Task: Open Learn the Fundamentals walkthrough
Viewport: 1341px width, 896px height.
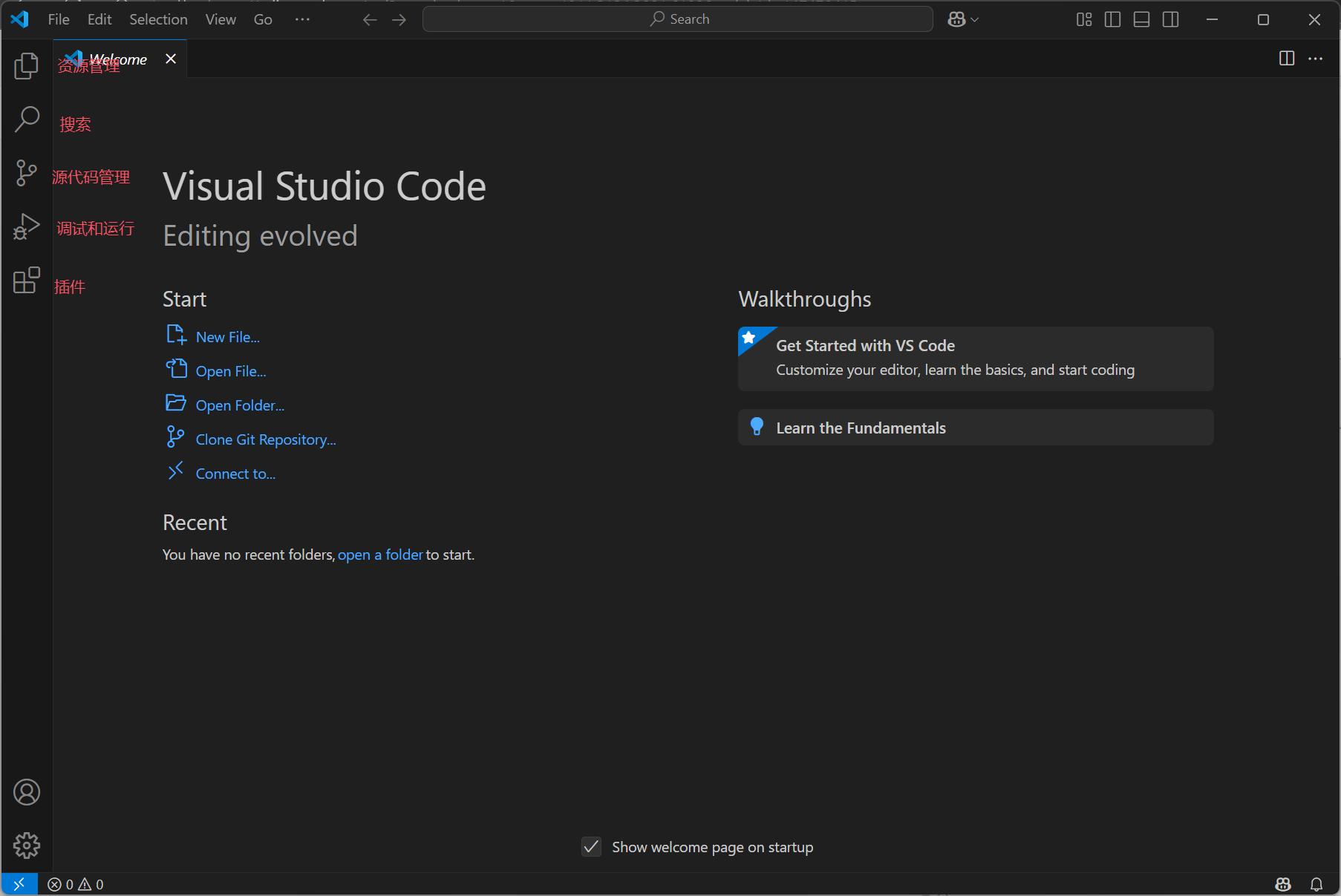Action: point(976,428)
